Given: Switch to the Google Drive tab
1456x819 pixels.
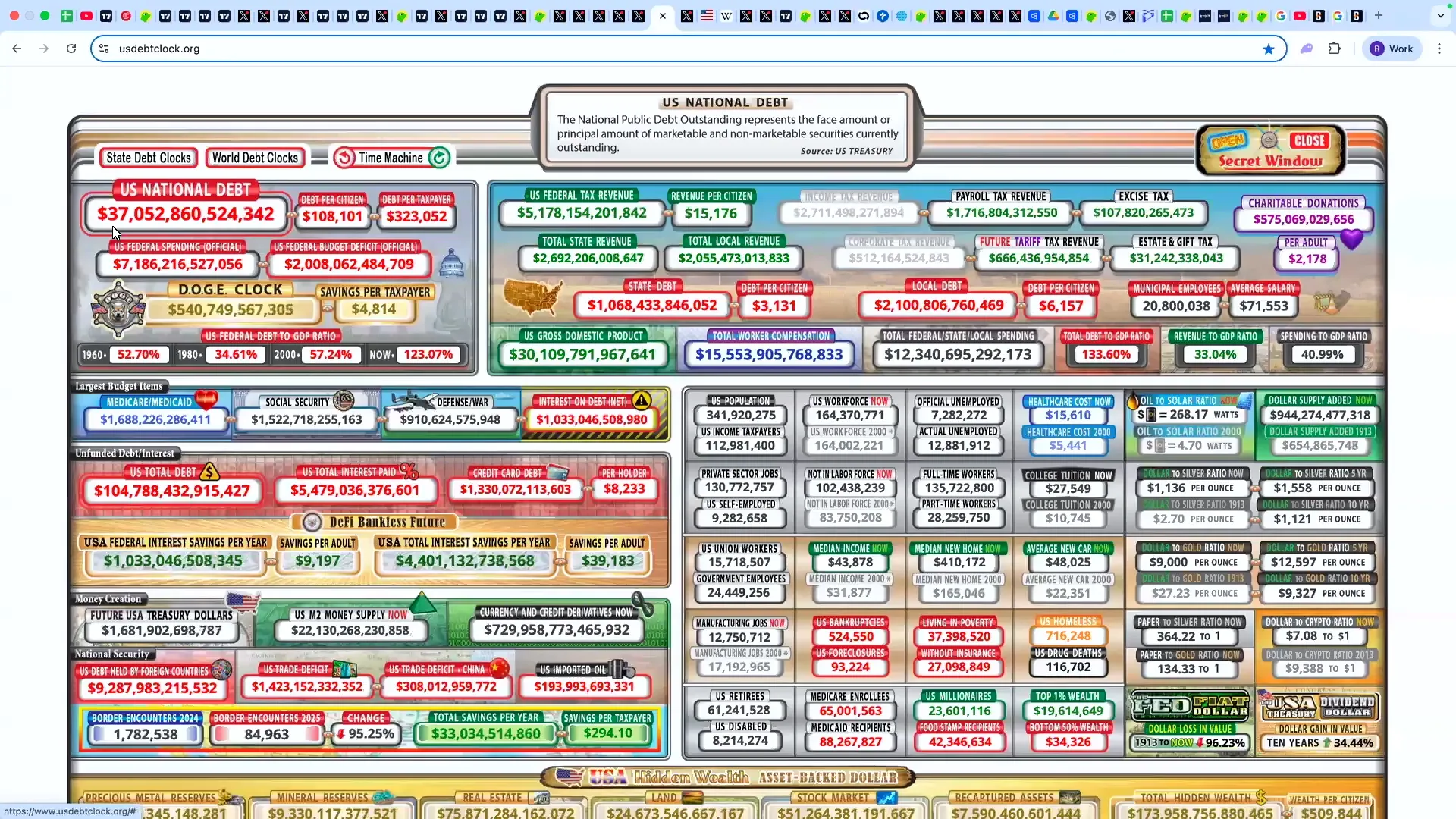Looking at the screenshot, I should [x=1053, y=15].
